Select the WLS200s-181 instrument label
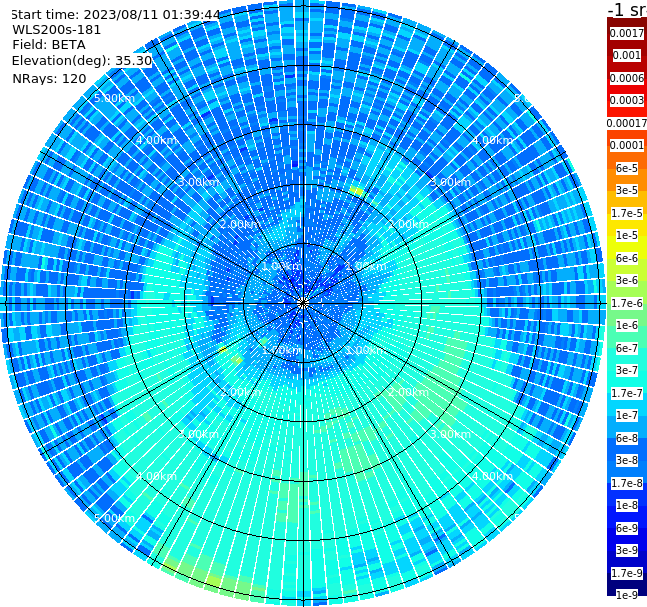 point(57,30)
